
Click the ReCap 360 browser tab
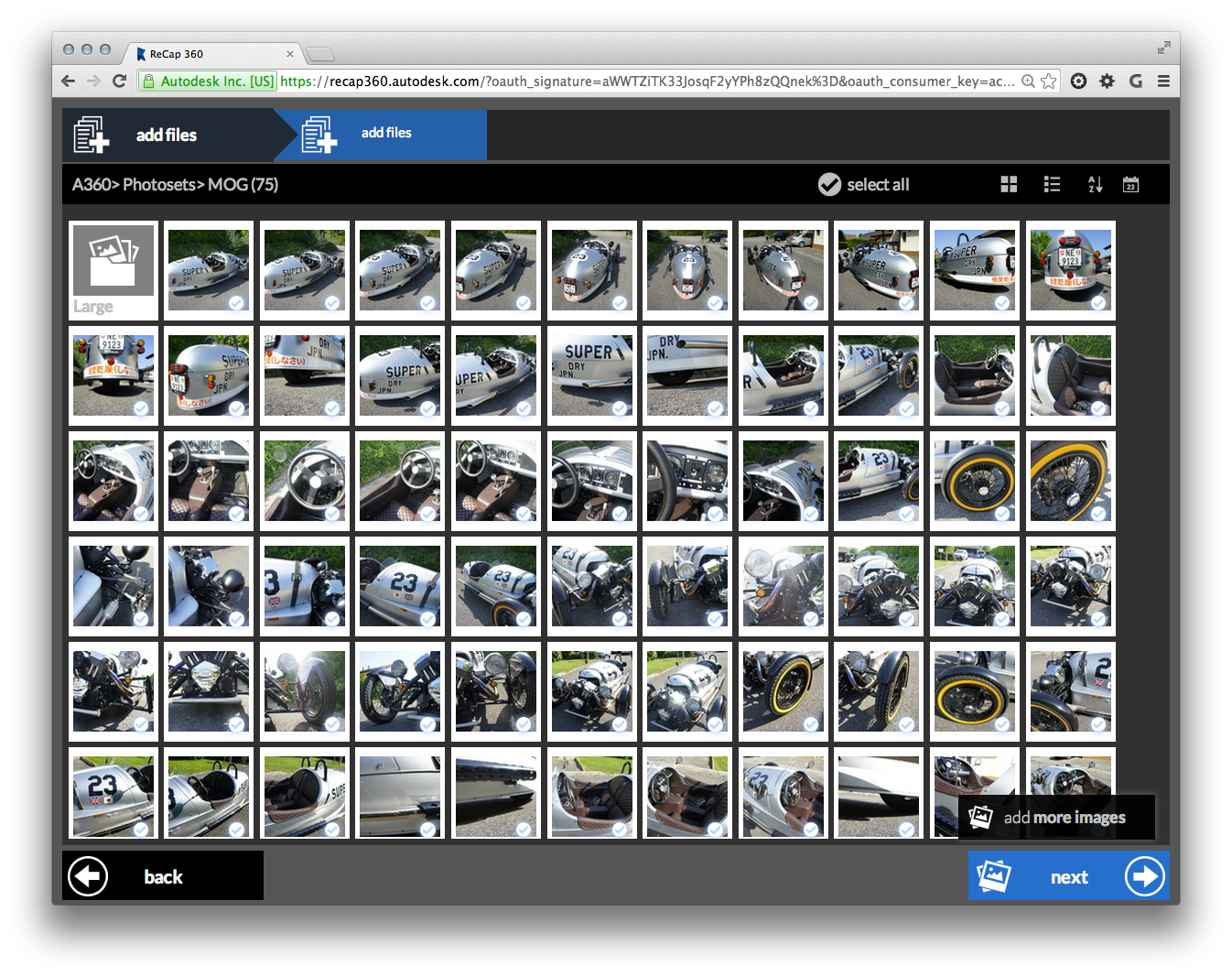click(x=211, y=54)
